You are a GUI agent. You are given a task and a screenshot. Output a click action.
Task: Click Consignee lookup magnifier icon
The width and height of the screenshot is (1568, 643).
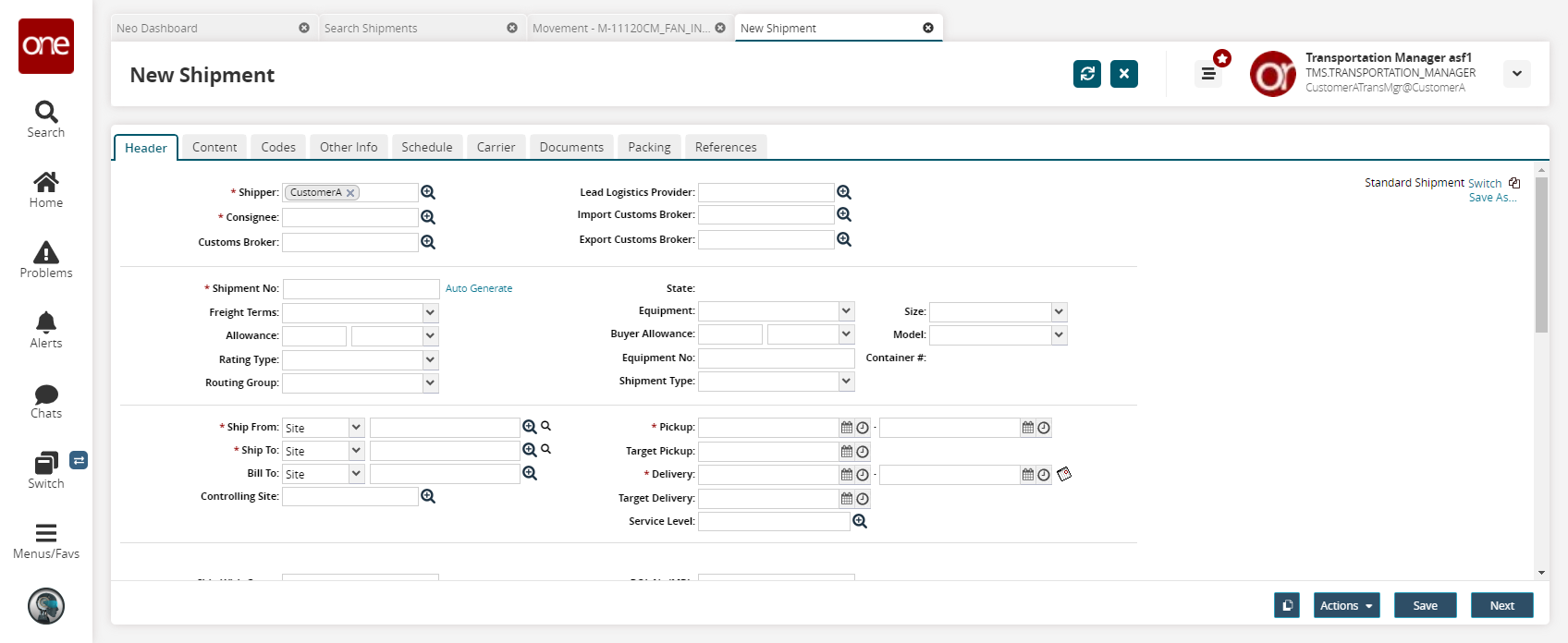tap(428, 217)
